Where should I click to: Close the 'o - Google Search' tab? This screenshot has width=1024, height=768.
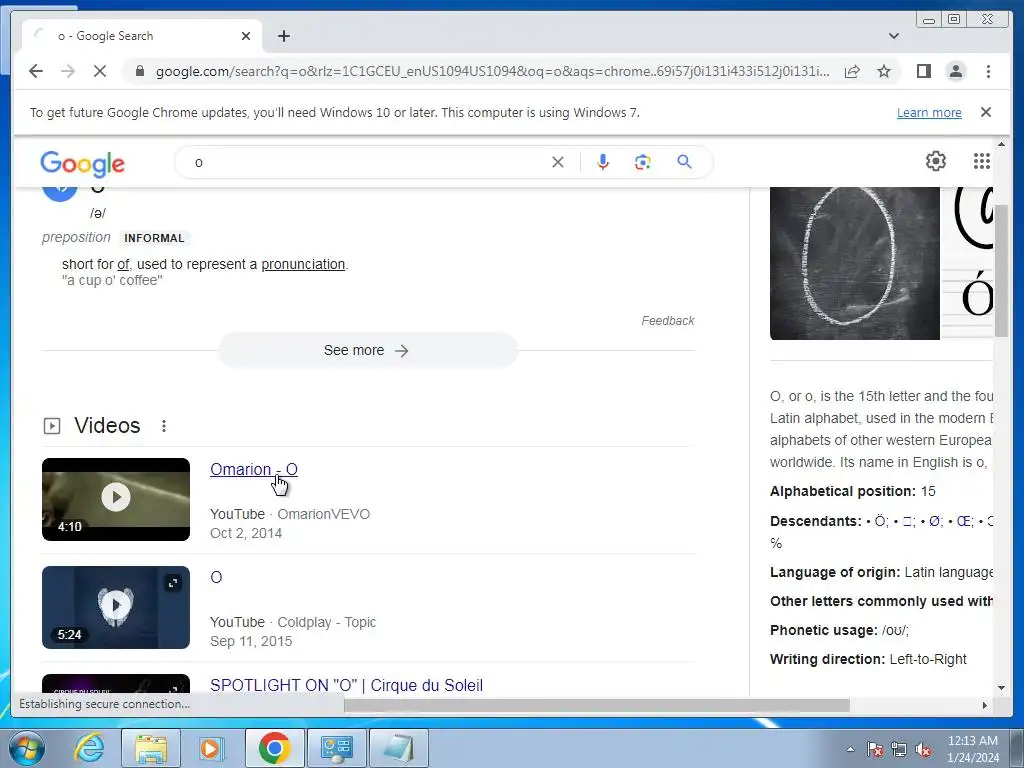[x=246, y=36]
